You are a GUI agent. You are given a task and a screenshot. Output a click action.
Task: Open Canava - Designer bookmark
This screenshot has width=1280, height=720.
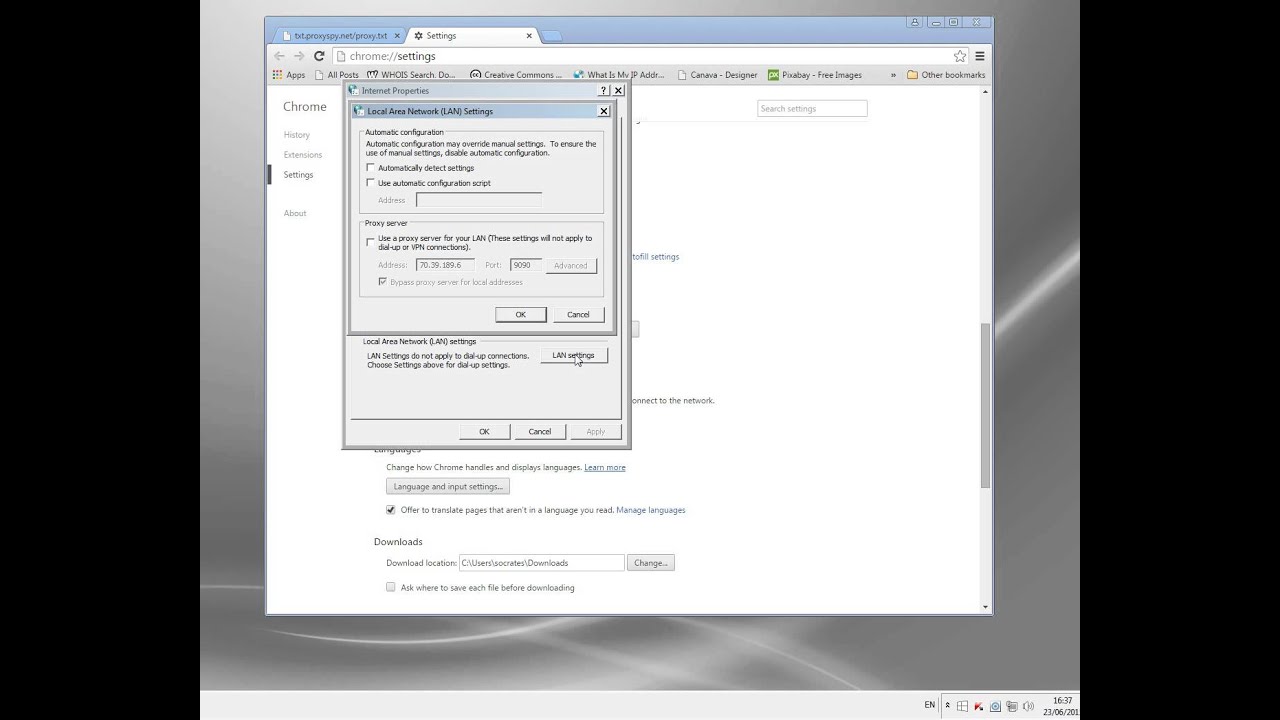(716, 75)
